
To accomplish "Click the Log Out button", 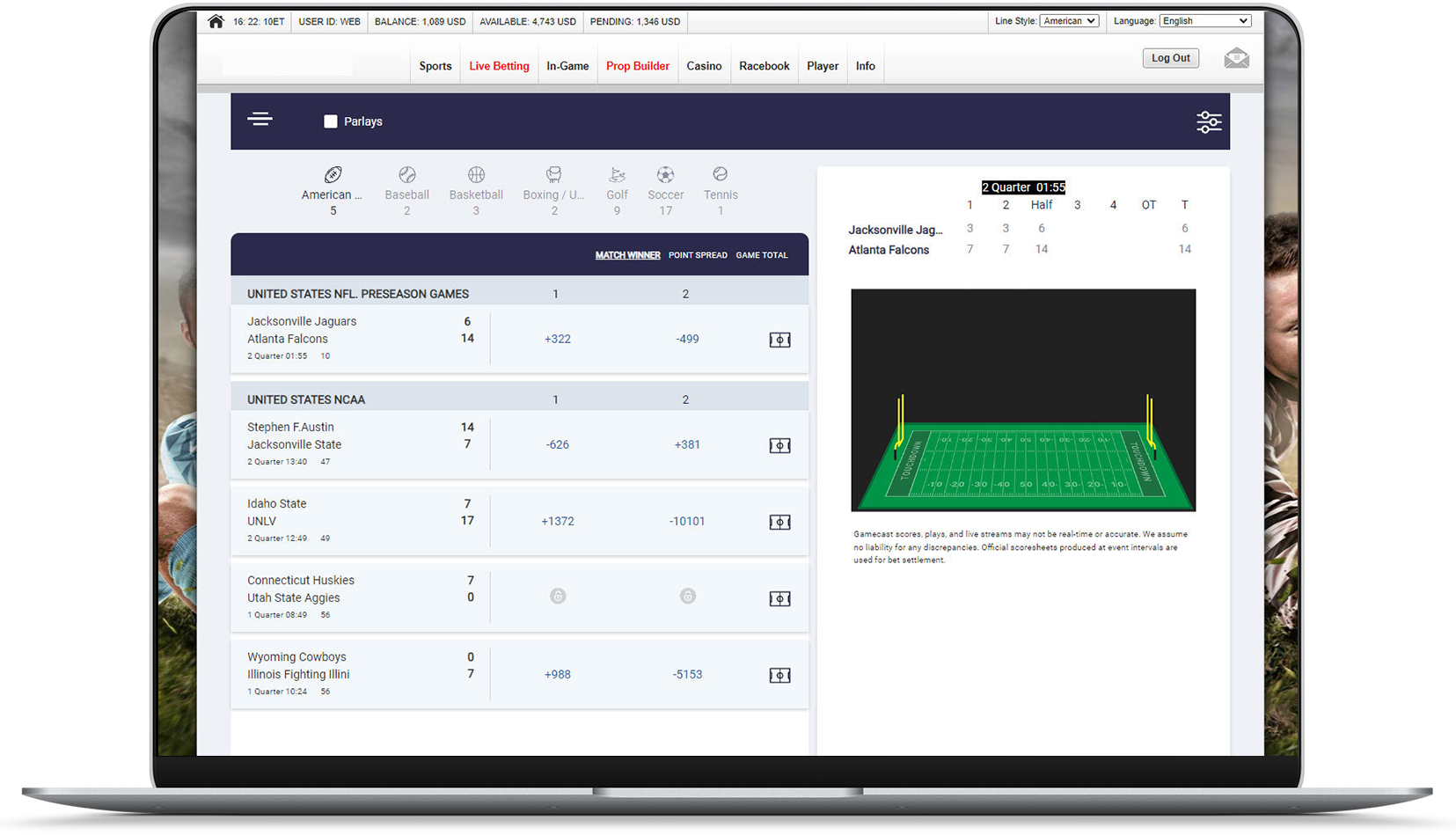I will pyautogui.click(x=1171, y=58).
